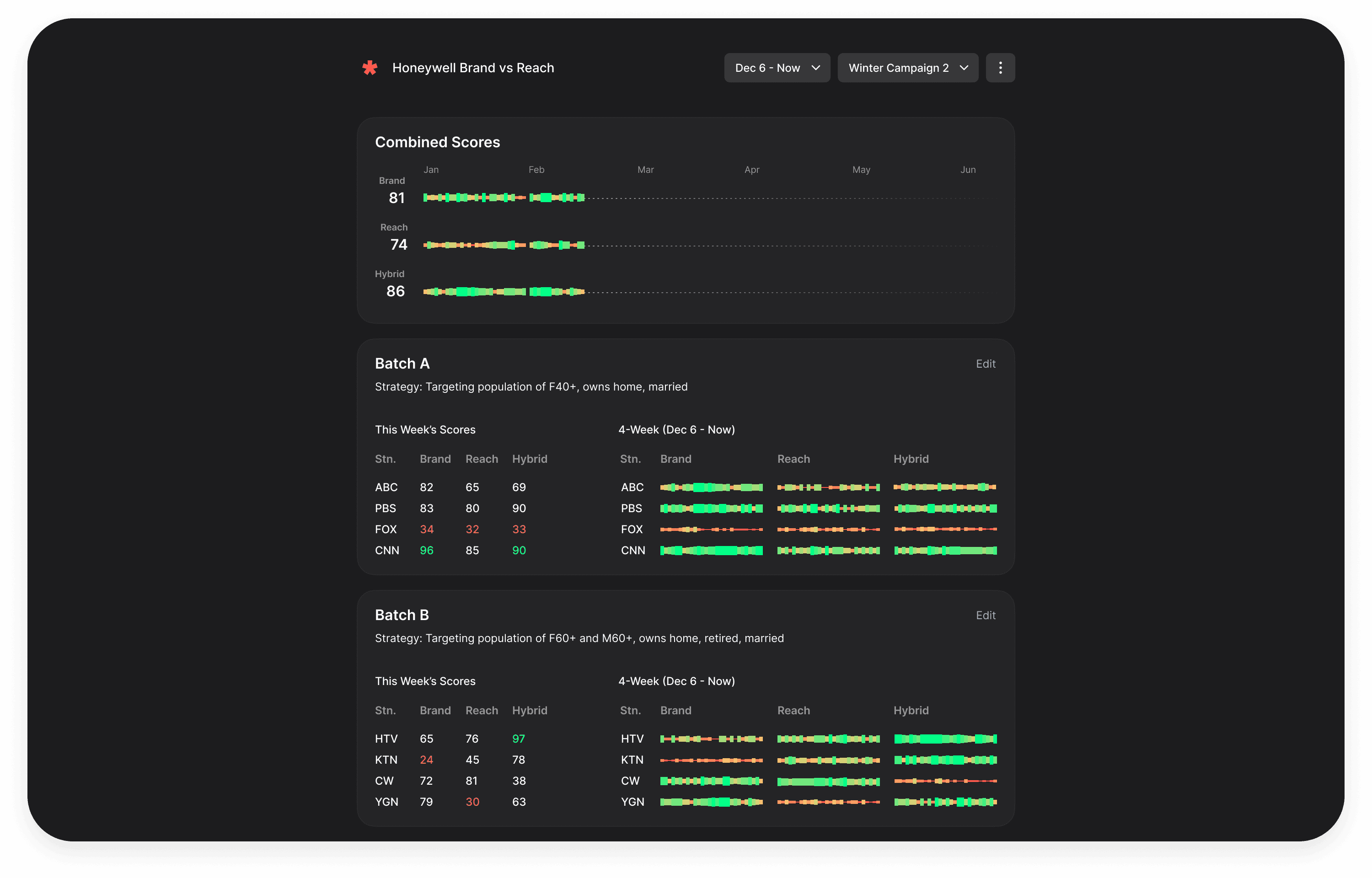1372x878 pixels.
Task: Expand the Dec 6 - Now date dropdown
Action: click(777, 68)
